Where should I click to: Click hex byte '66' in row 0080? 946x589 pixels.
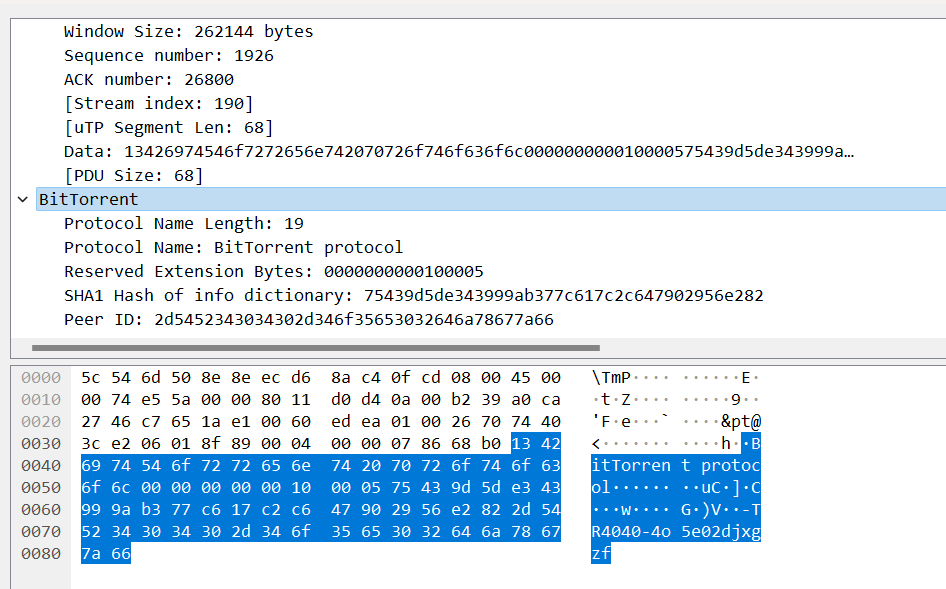(x=121, y=554)
